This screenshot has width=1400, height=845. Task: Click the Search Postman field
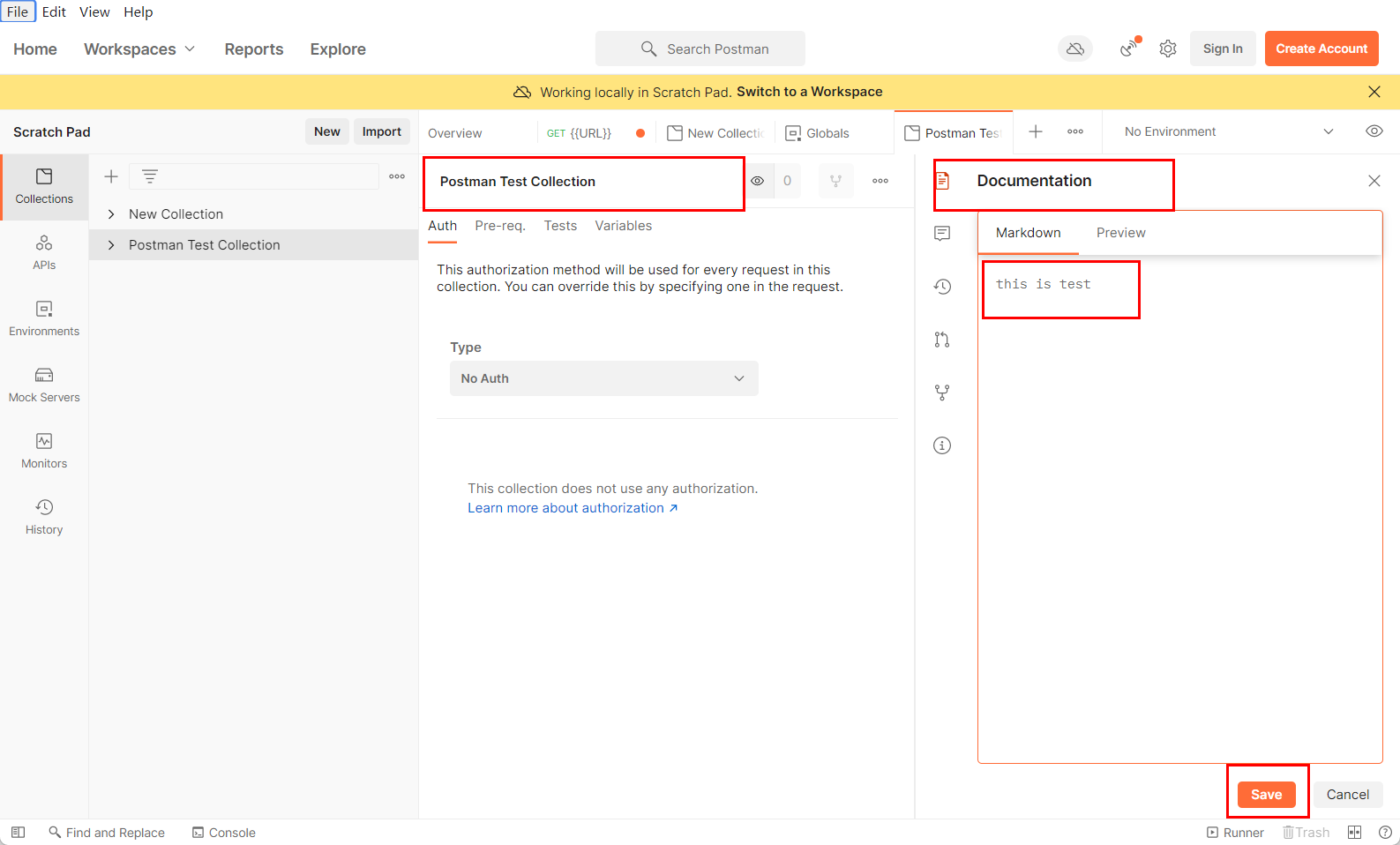click(x=700, y=49)
